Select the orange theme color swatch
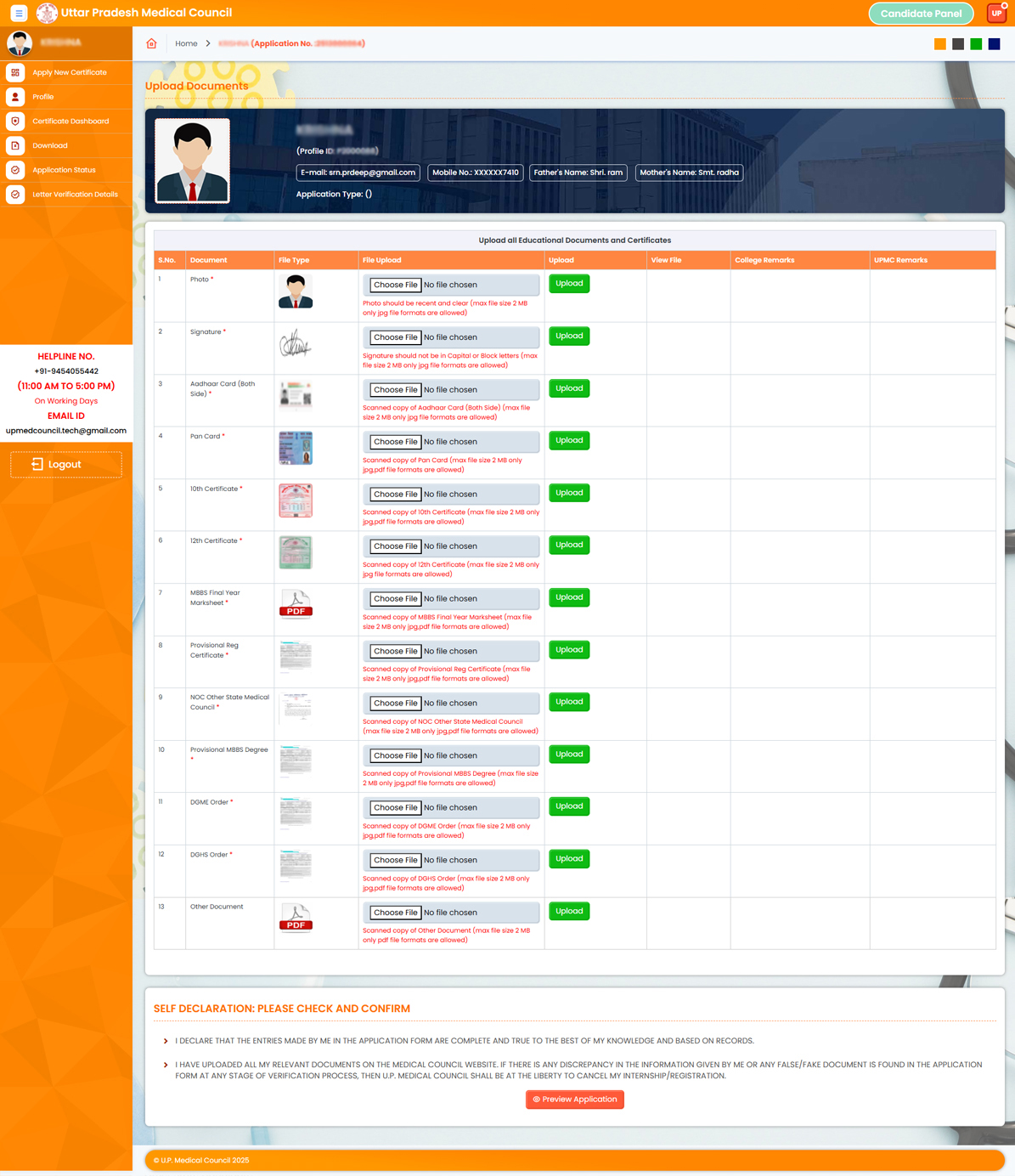The height and width of the screenshot is (1176, 1015). (x=939, y=44)
